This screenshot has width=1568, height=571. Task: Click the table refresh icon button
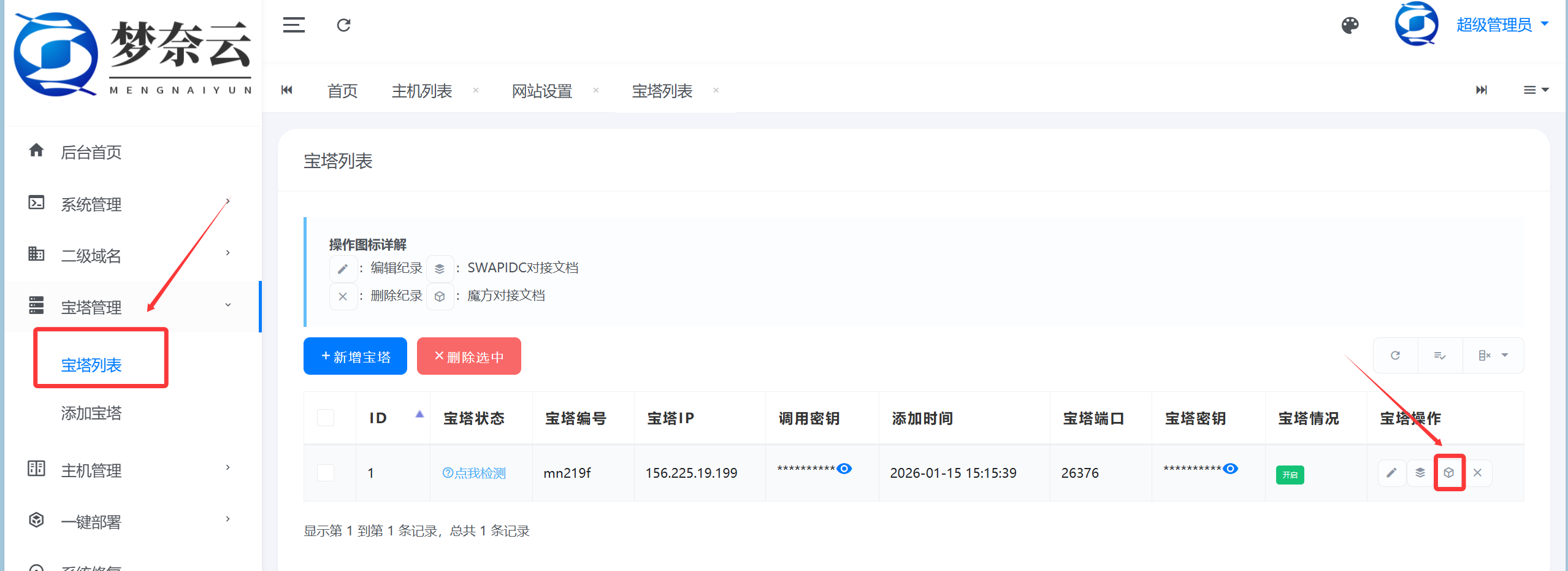coord(1395,356)
